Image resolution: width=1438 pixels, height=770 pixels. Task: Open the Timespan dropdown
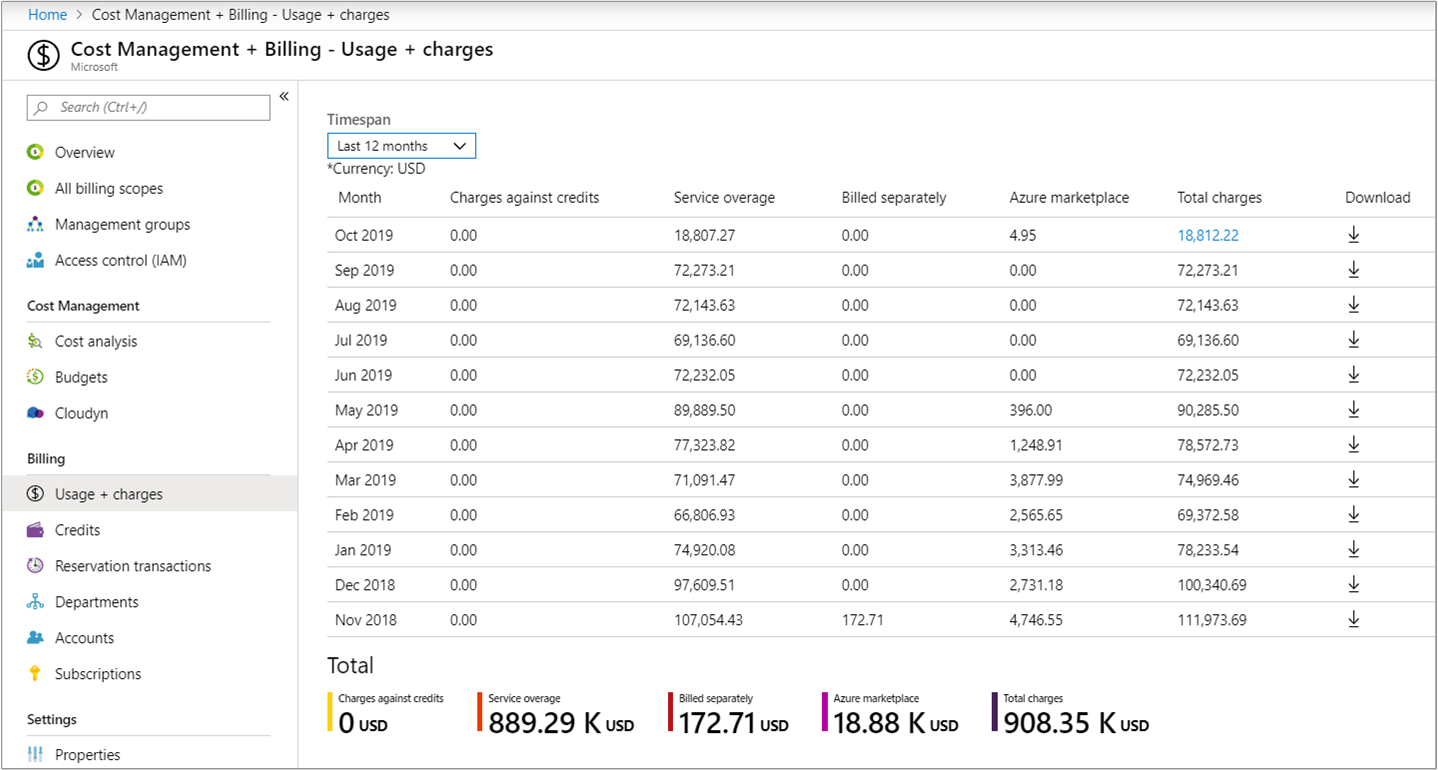tap(401, 146)
